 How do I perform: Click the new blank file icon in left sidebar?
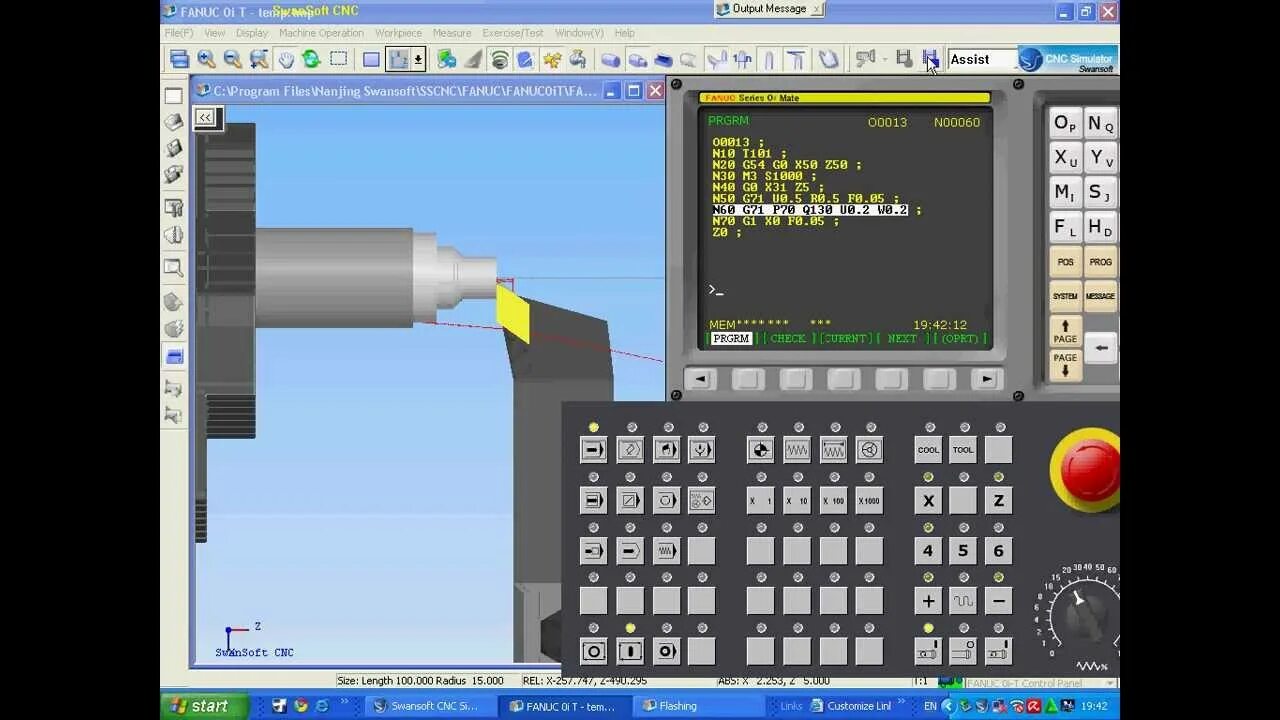[174, 95]
